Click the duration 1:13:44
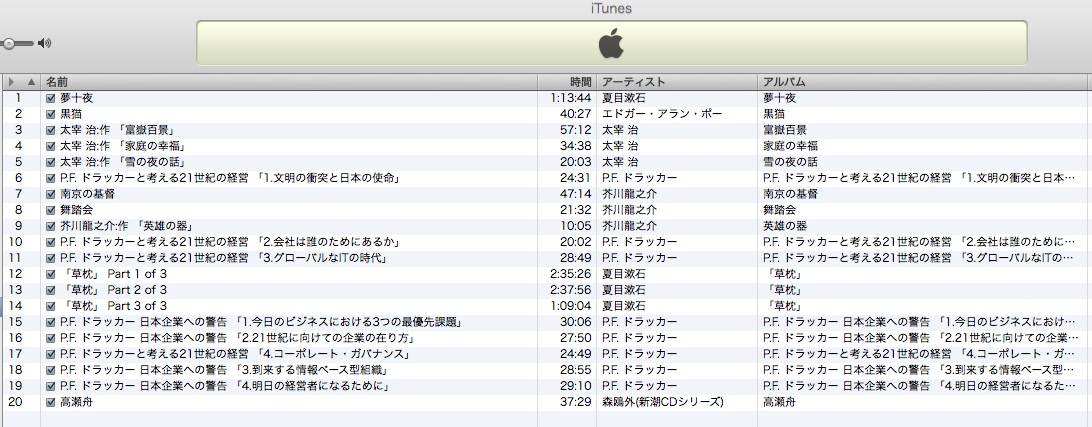 point(570,98)
